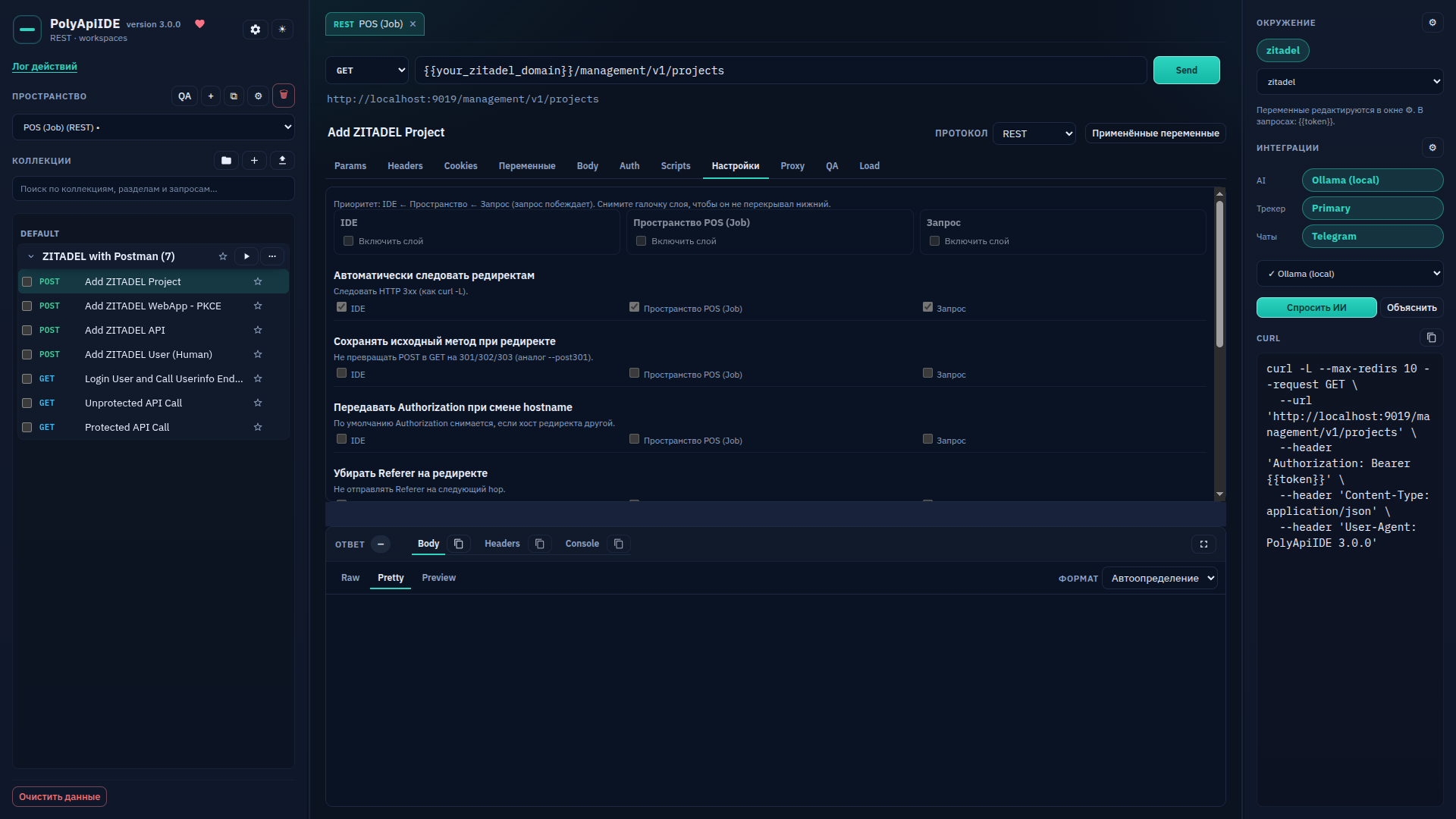Viewport: 1456px width, 819px height.
Task: Enable the Запрос layer checkbox
Action: tap(935, 241)
